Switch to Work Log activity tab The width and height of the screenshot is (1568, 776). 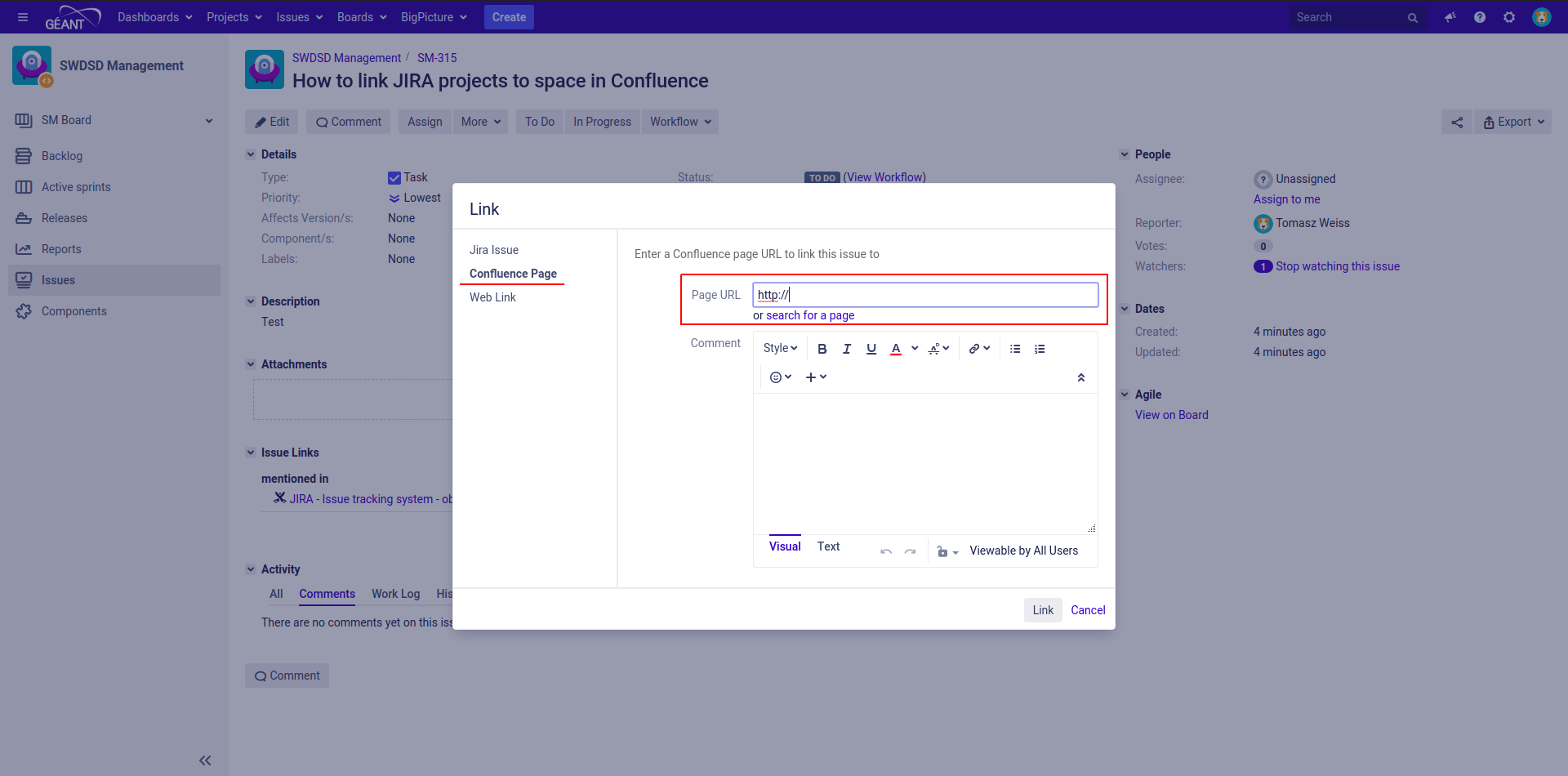[395, 594]
